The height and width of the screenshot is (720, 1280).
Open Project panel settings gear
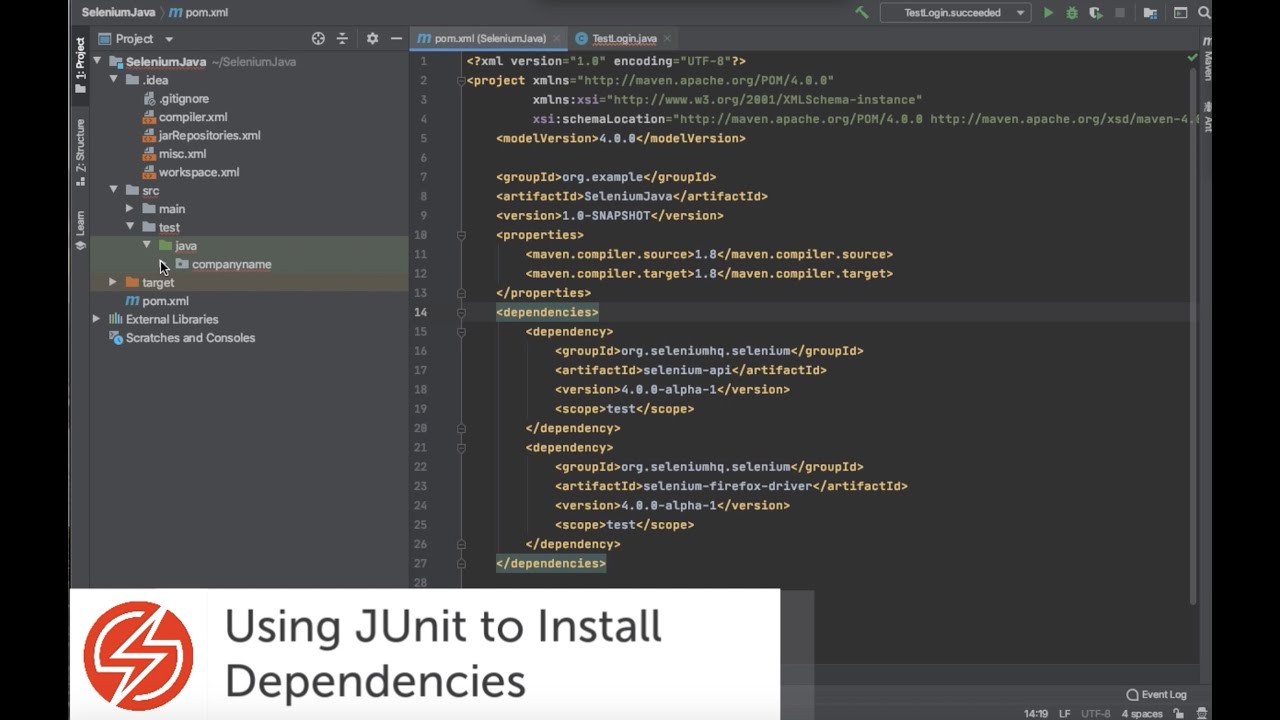click(x=372, y=38)
